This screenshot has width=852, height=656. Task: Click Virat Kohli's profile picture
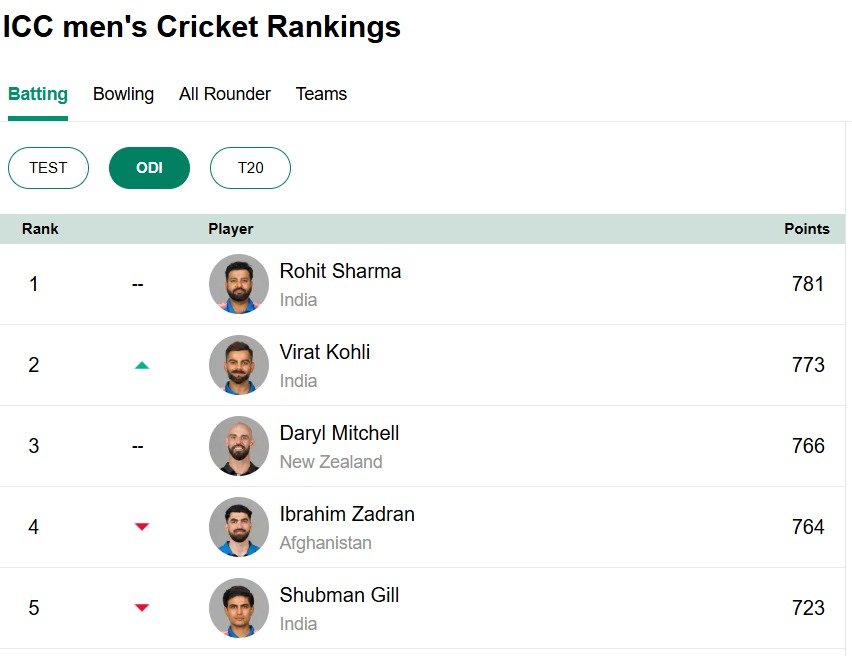(238, 365)
